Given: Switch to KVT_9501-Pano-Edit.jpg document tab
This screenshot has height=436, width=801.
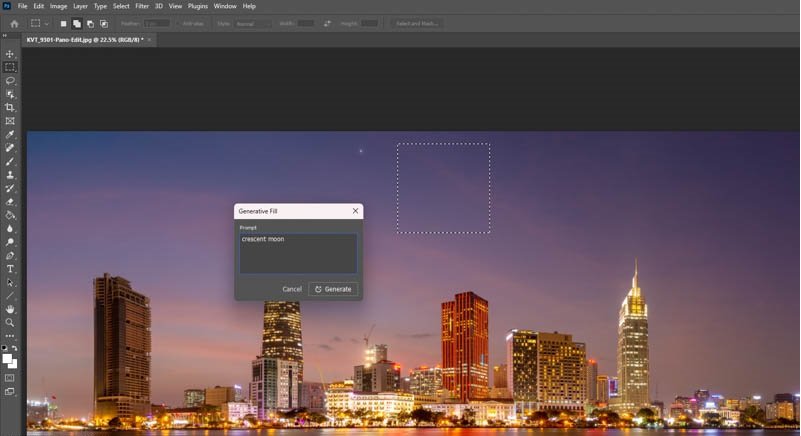Looking at the screenshot, I should tap(83, 40).
